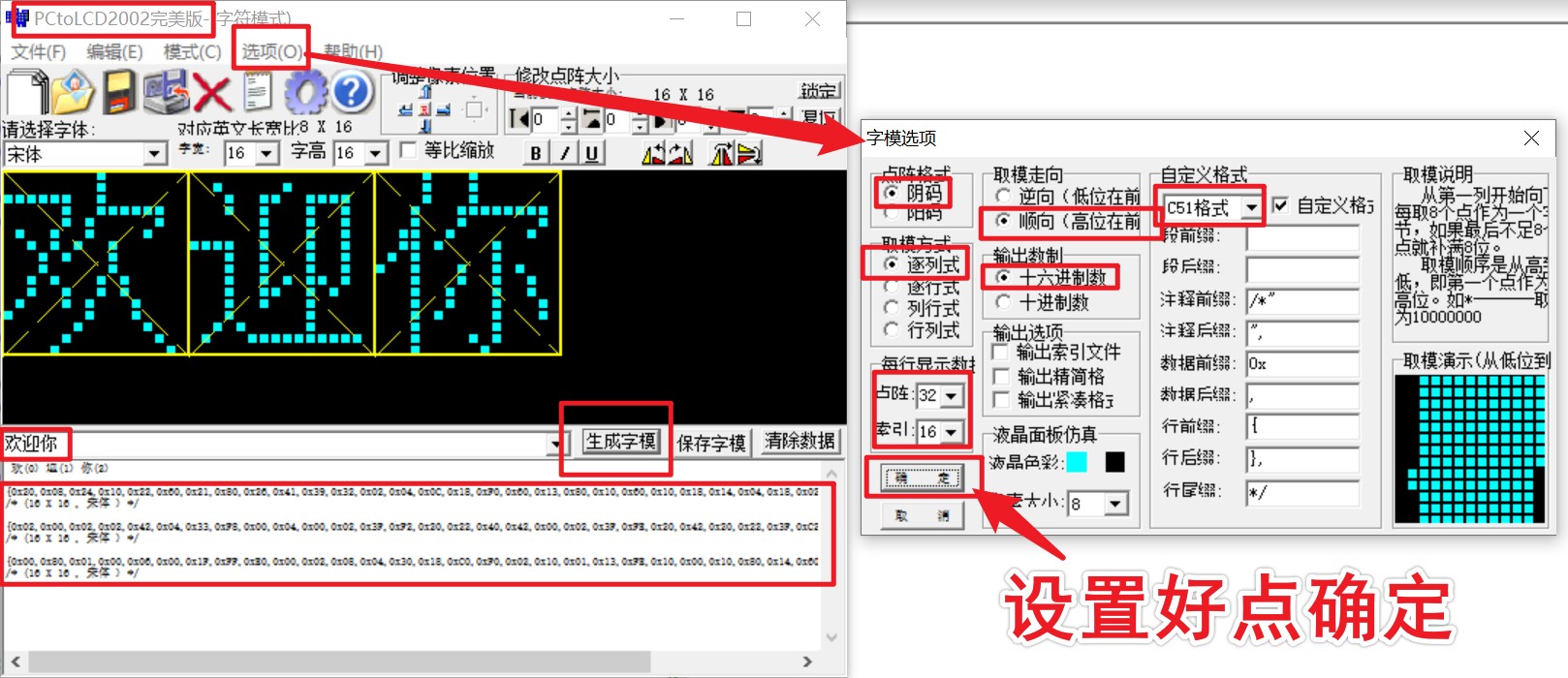Screen dimensions: 1568x678
Task: Click the vertical mirror flip icon
Action: 749,152
